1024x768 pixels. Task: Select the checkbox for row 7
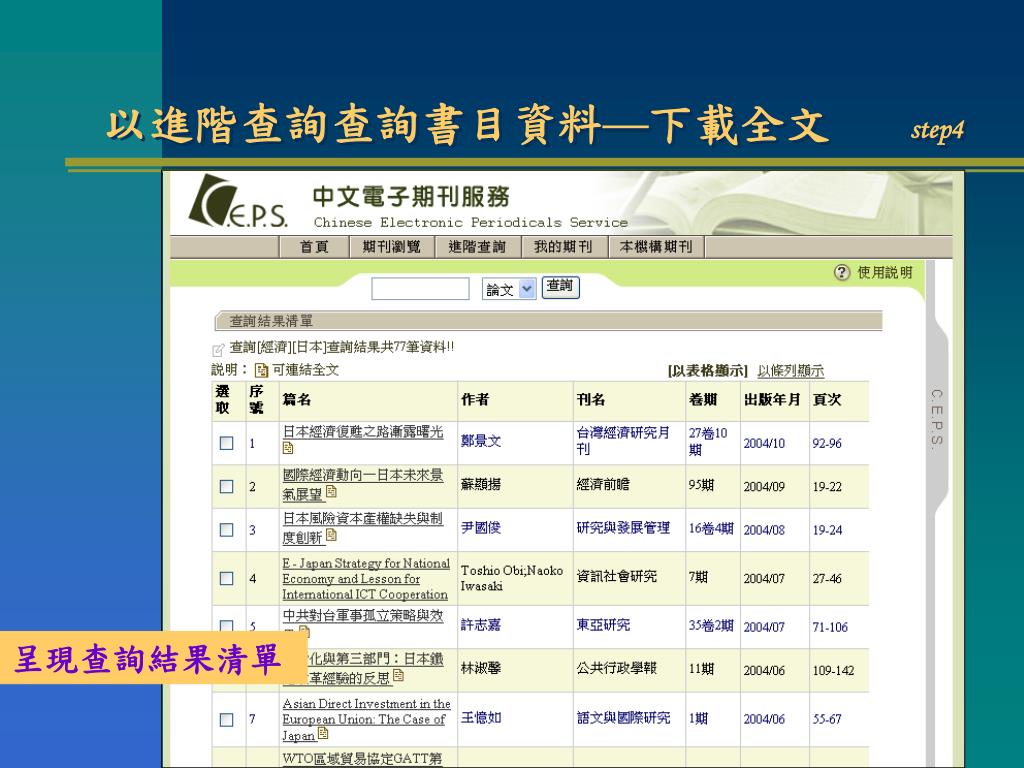(227, 719)
